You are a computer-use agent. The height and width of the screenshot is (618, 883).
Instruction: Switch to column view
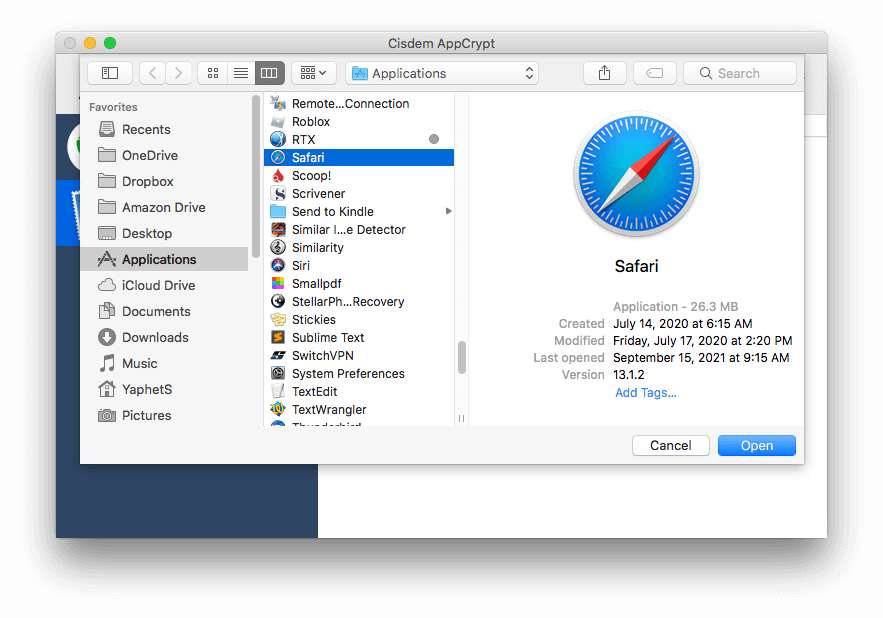269,73
